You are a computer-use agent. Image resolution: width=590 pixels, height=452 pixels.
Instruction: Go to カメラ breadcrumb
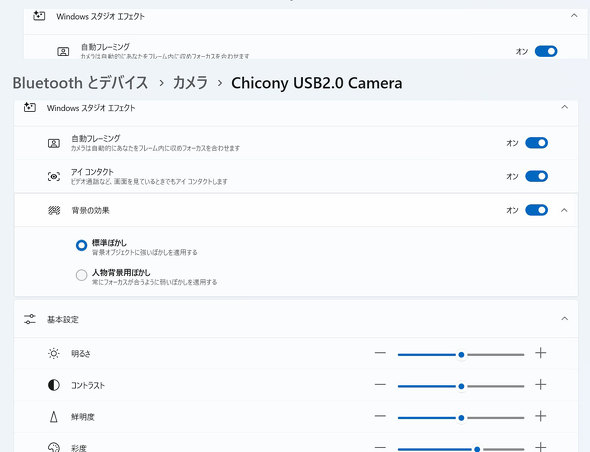pos(190,83)
